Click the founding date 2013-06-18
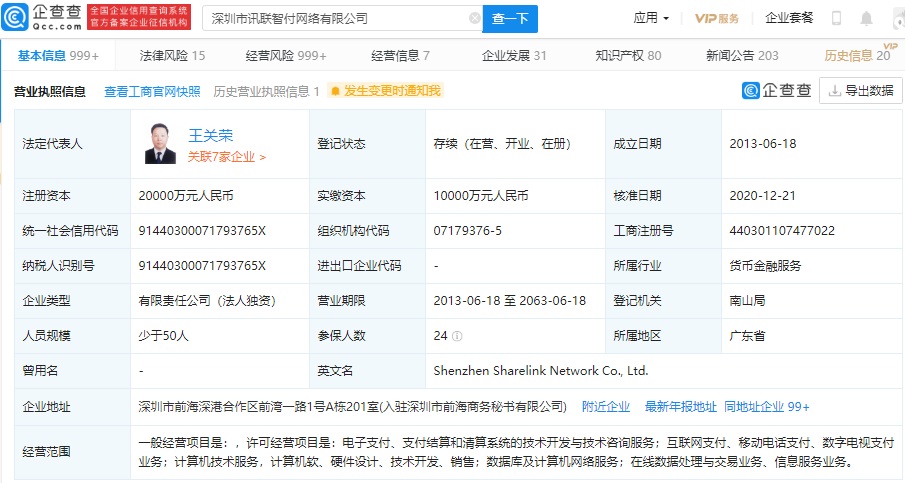Image resolution: width=905 pixels, height=483 pixels. [x=762, y=144]
